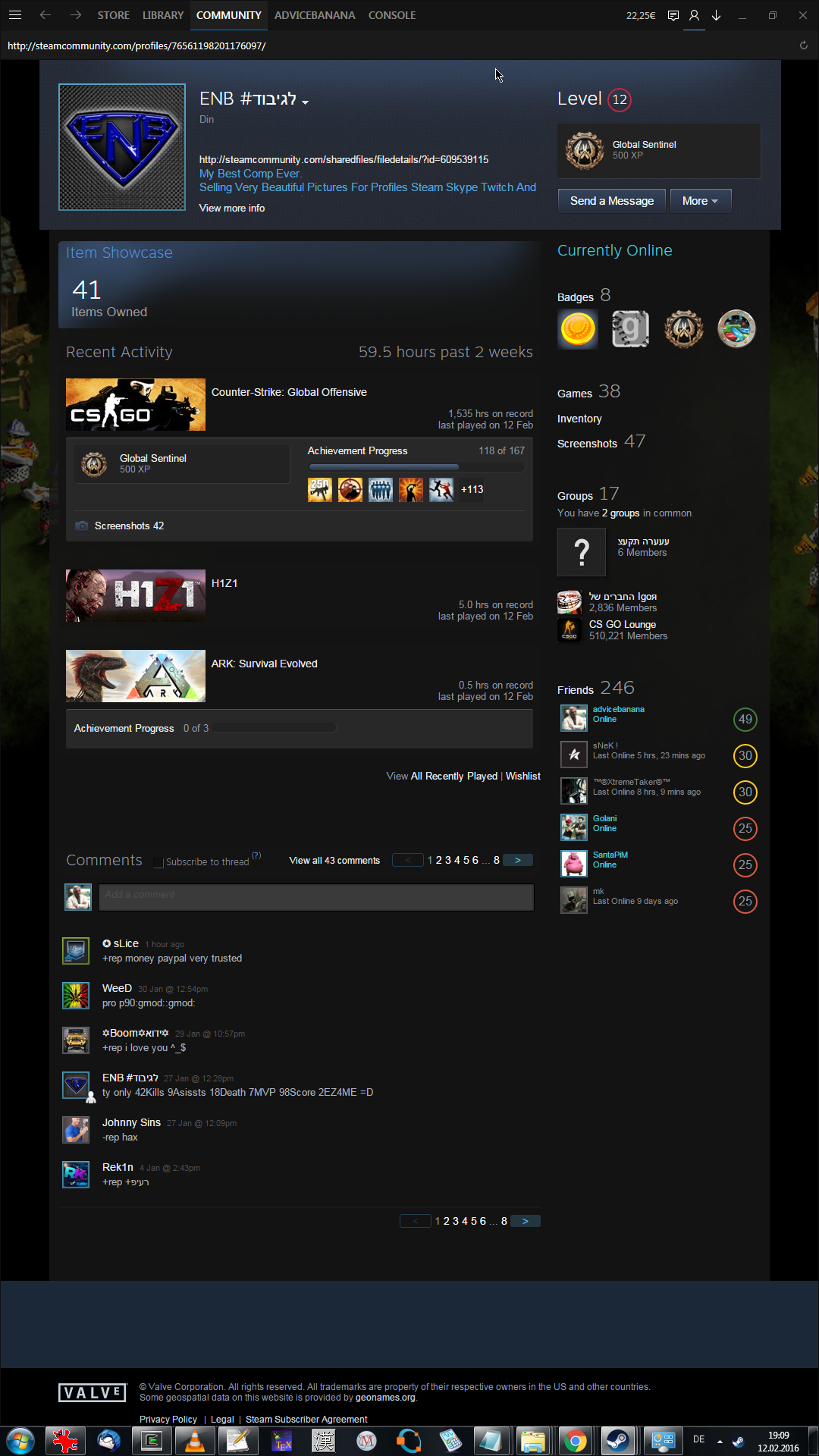This screenshot has width=819, height=1456.
Task: Open the LIBRARY tab
Action: [x=163, y=15]
